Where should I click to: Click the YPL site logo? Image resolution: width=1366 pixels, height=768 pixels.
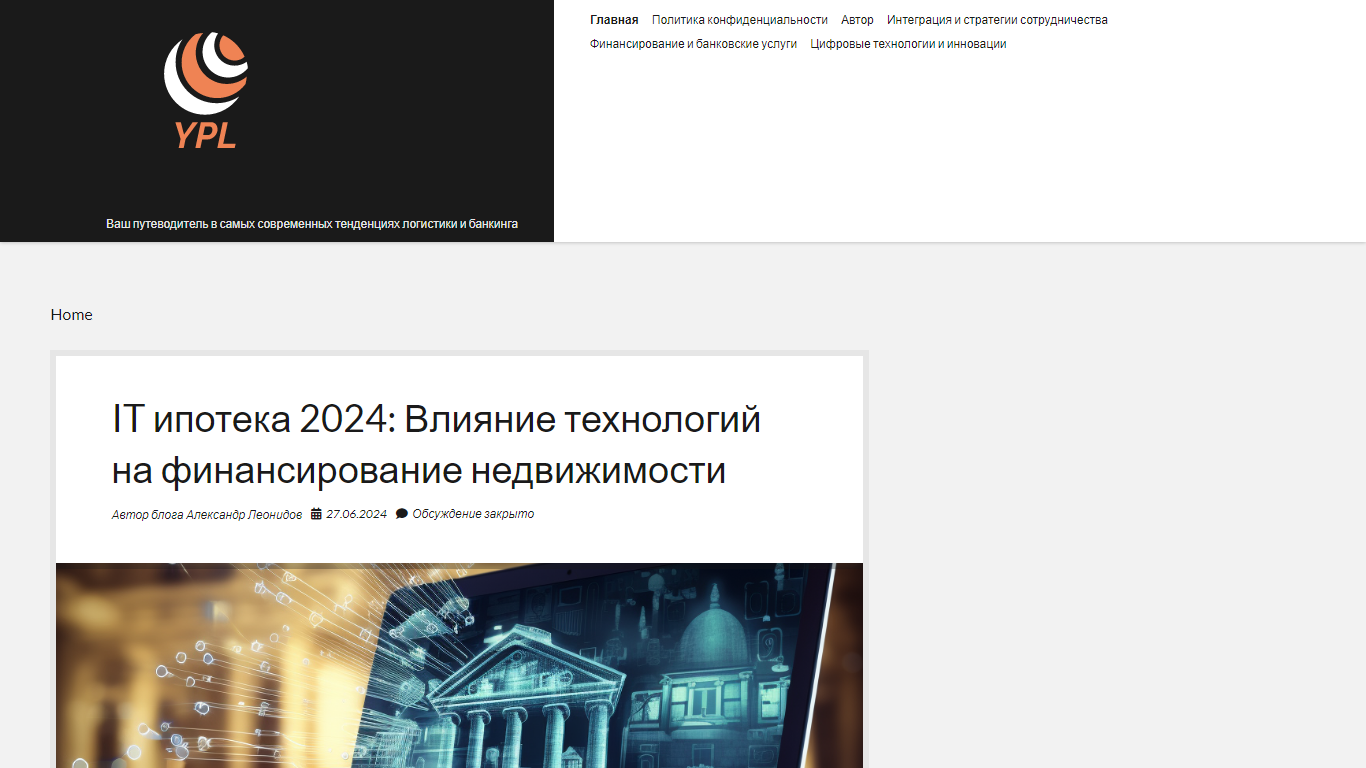click(x=206, y=90)
